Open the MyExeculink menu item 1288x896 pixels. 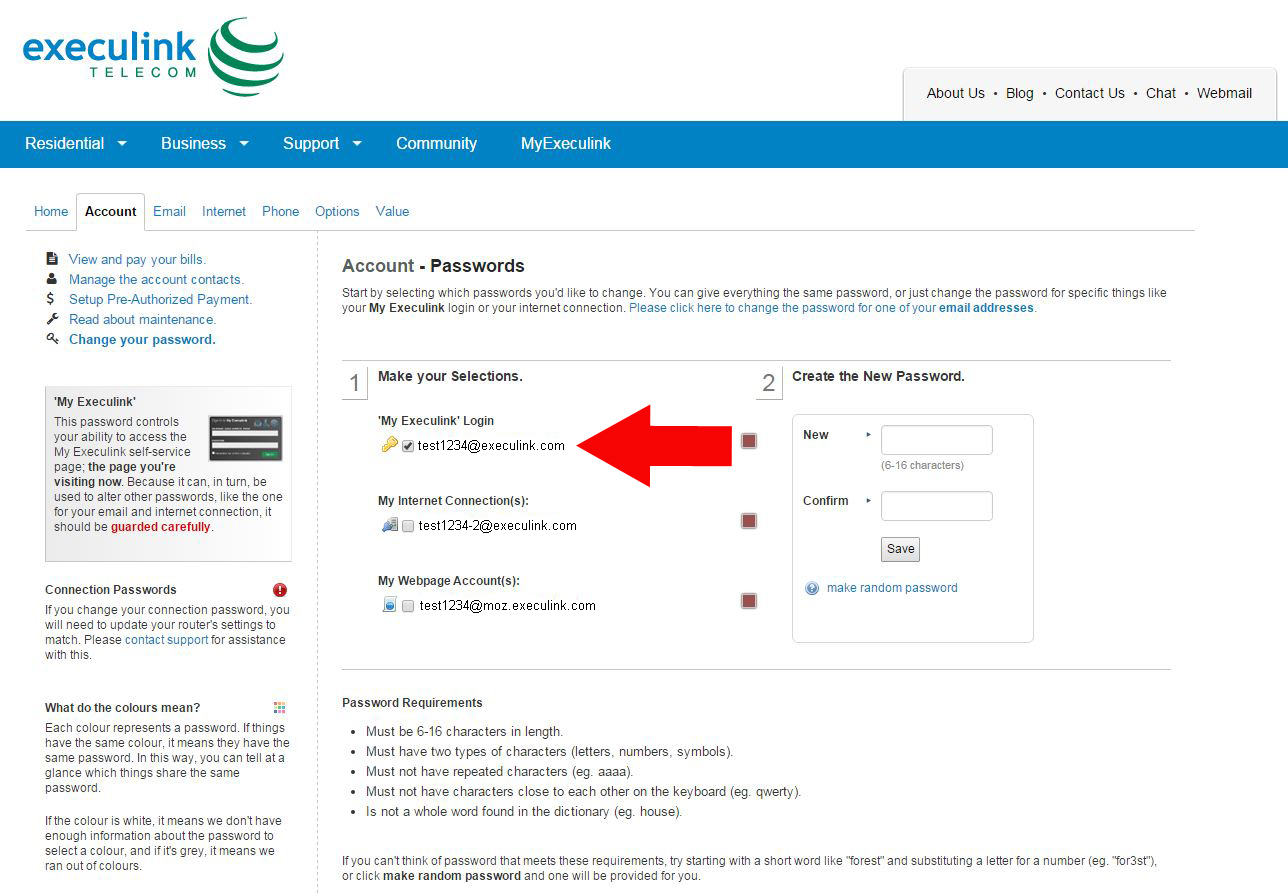coord(566,143)
